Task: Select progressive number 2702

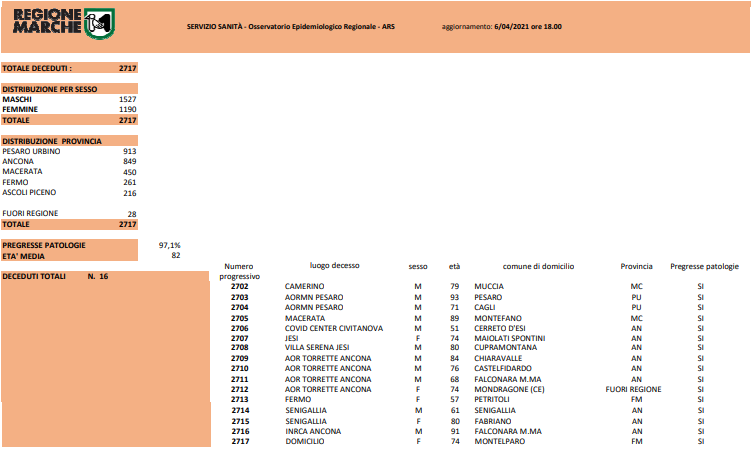Action: 239,287
